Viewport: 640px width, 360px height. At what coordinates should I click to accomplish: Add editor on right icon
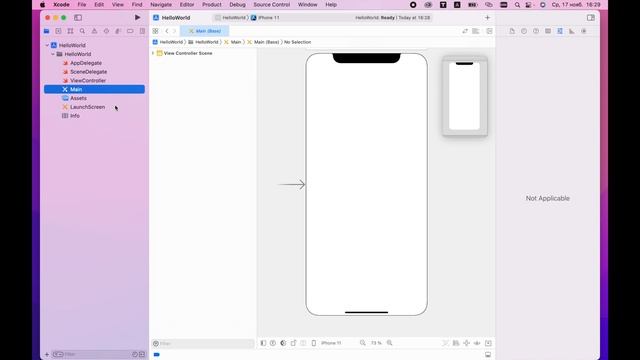click(x=489, y=31)
